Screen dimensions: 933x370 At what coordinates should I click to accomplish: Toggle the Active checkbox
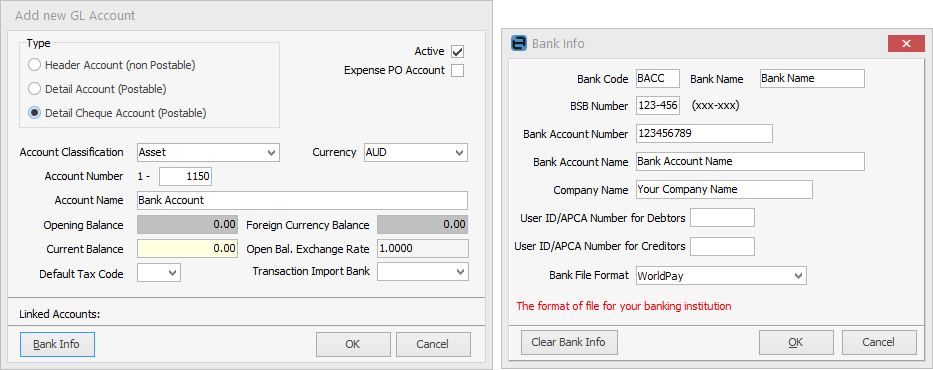pos(457,51)
